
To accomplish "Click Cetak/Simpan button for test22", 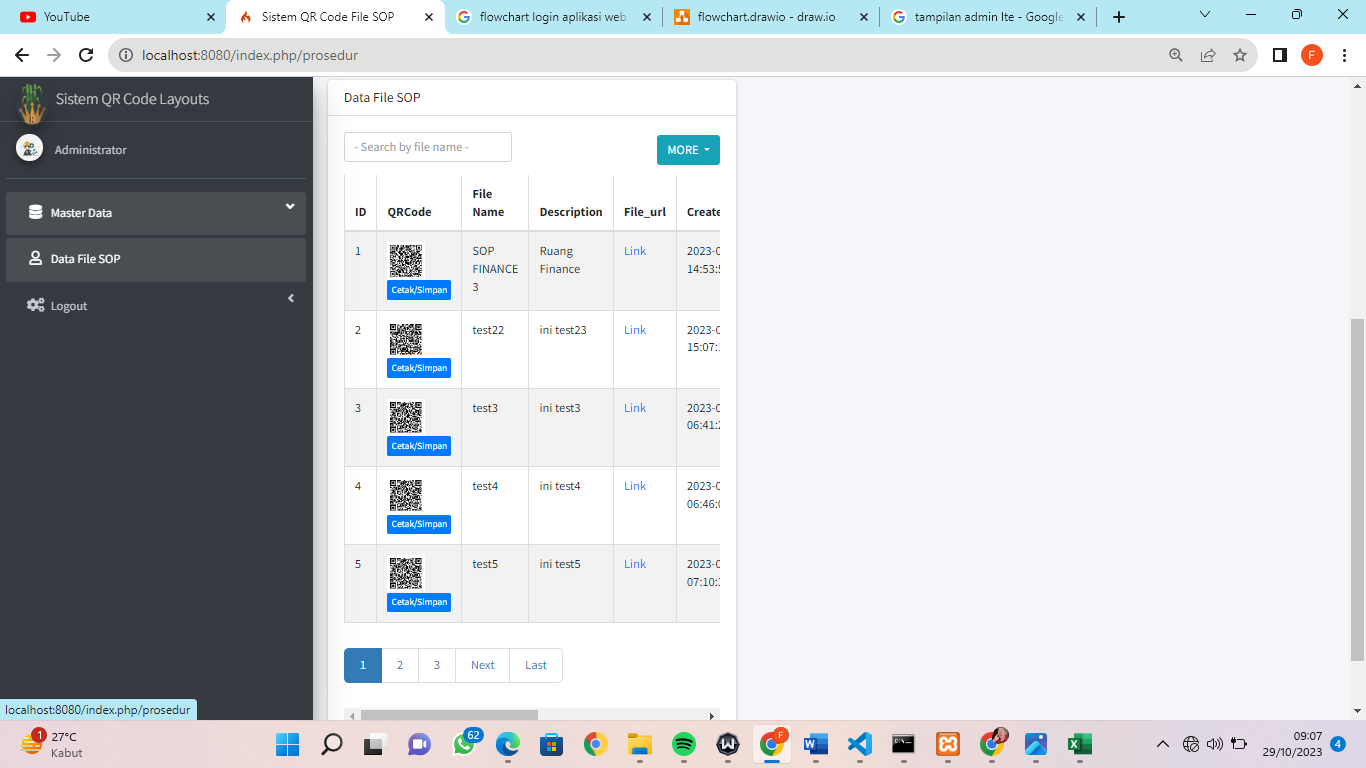I will (419, 368).
